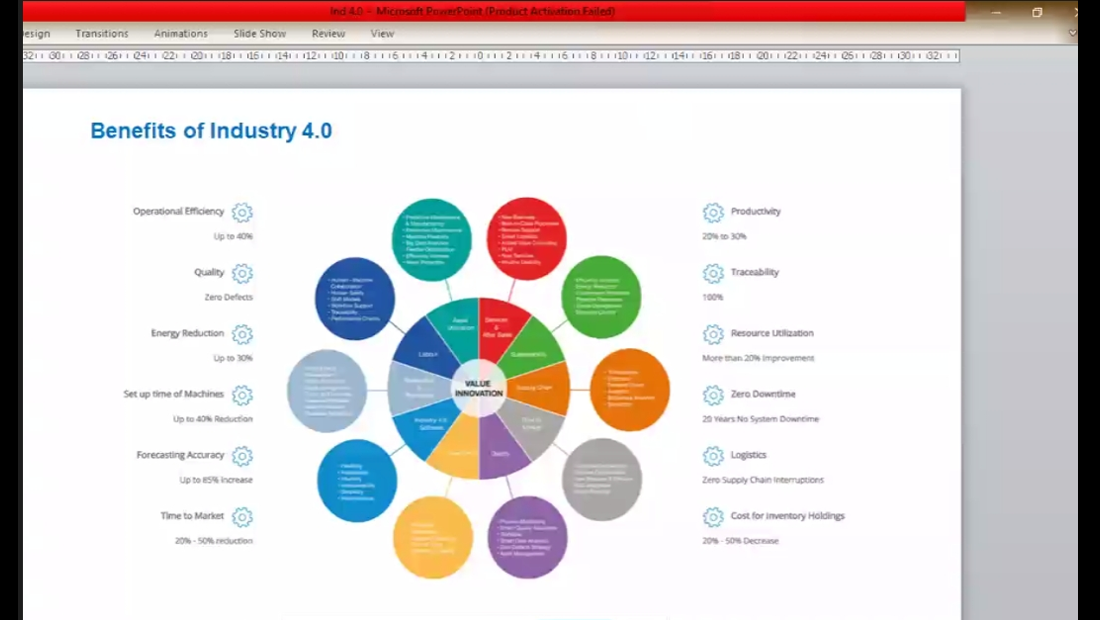Switch to the Animations tab
Viewport: 1100px width, 620px height.
pyautogui.click(x=181, y=33)
